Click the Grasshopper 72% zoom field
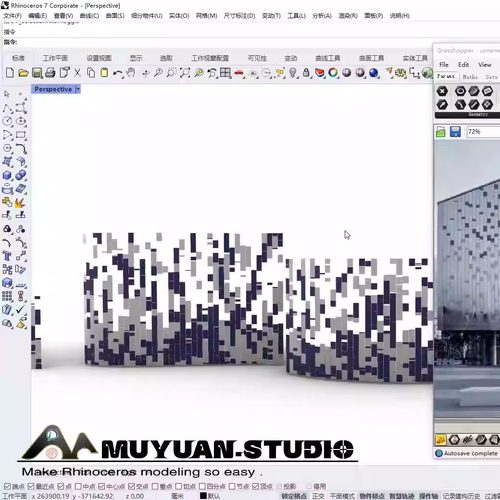Viewport: 500px width, 500px height. pyautogui.click(x=483, y=132)
